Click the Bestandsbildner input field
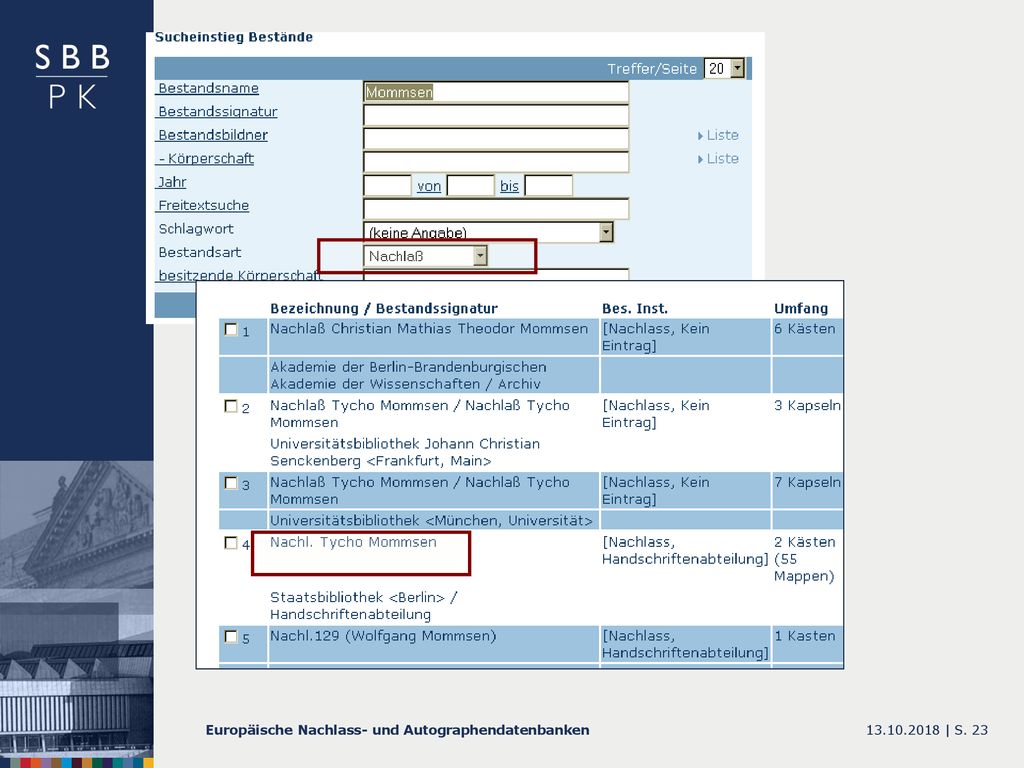The width and height of the screenshot is (1024, 768). pyautogui.click(x=496, y=139)
